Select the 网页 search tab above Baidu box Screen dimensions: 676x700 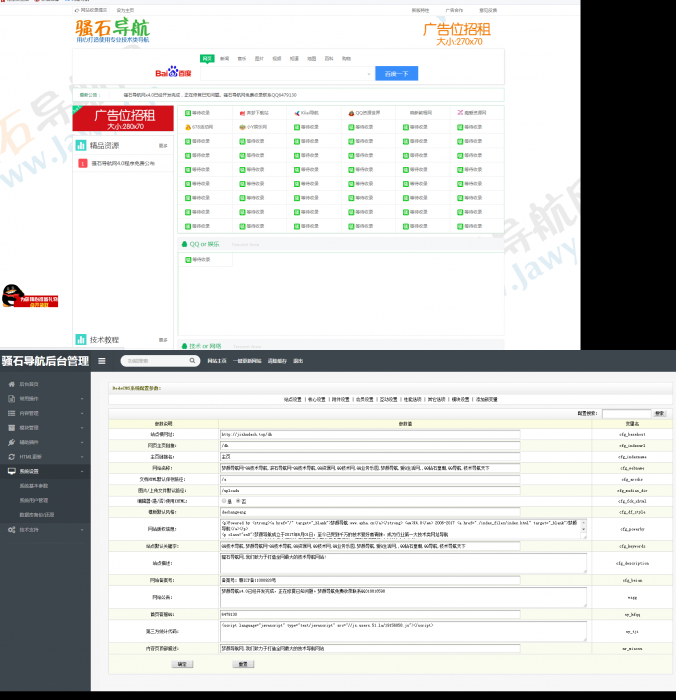click(x=207, y=59)
